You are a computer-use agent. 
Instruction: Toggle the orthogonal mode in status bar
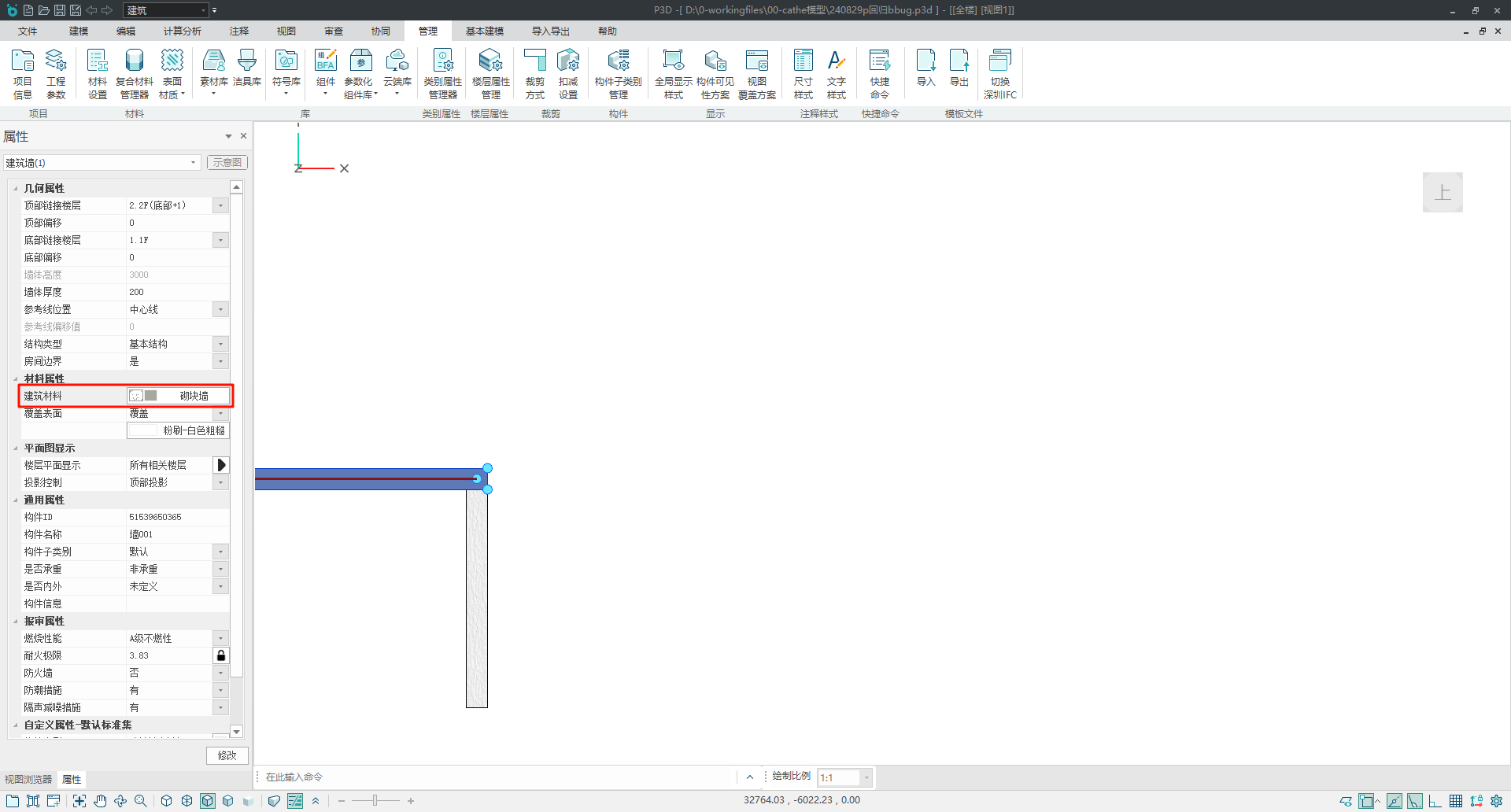[1435, 801]
